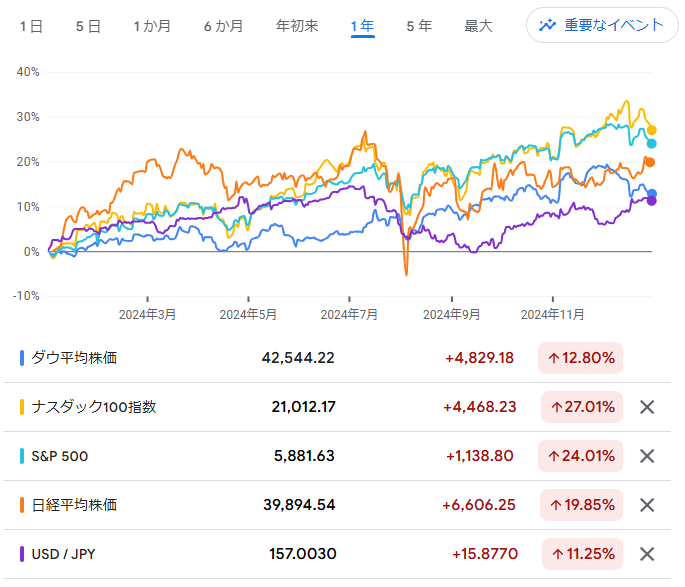This screenshot has height=587, width=685.
Task: Click the 42,544.22 price value
Action: 298,358
